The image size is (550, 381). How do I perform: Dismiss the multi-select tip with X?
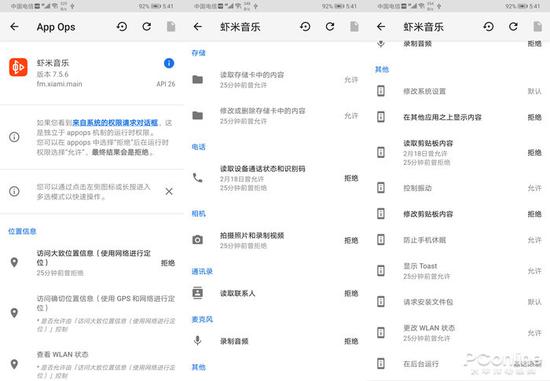click(169, 192)
